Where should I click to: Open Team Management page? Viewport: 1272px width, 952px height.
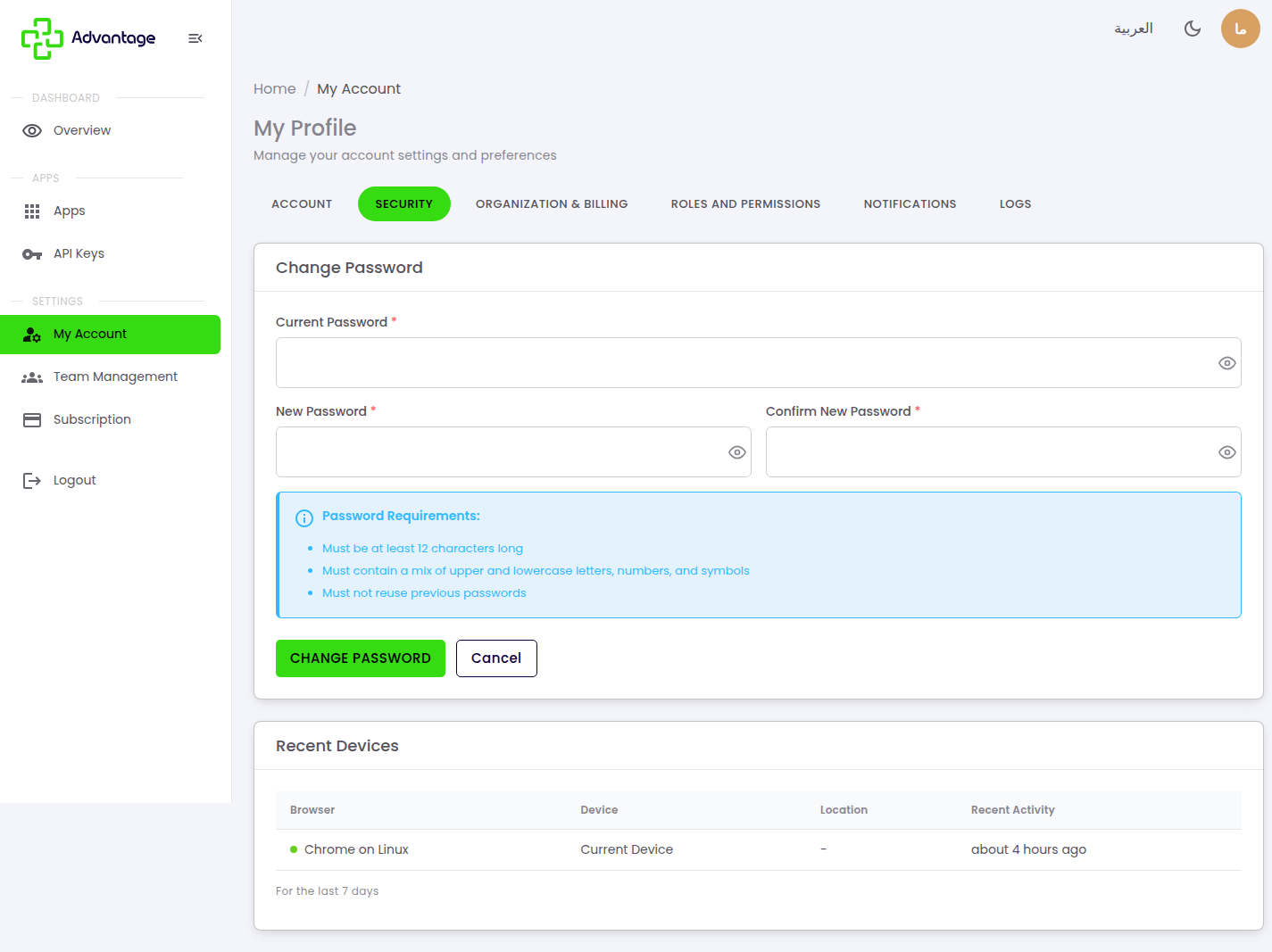click(111, 377)
